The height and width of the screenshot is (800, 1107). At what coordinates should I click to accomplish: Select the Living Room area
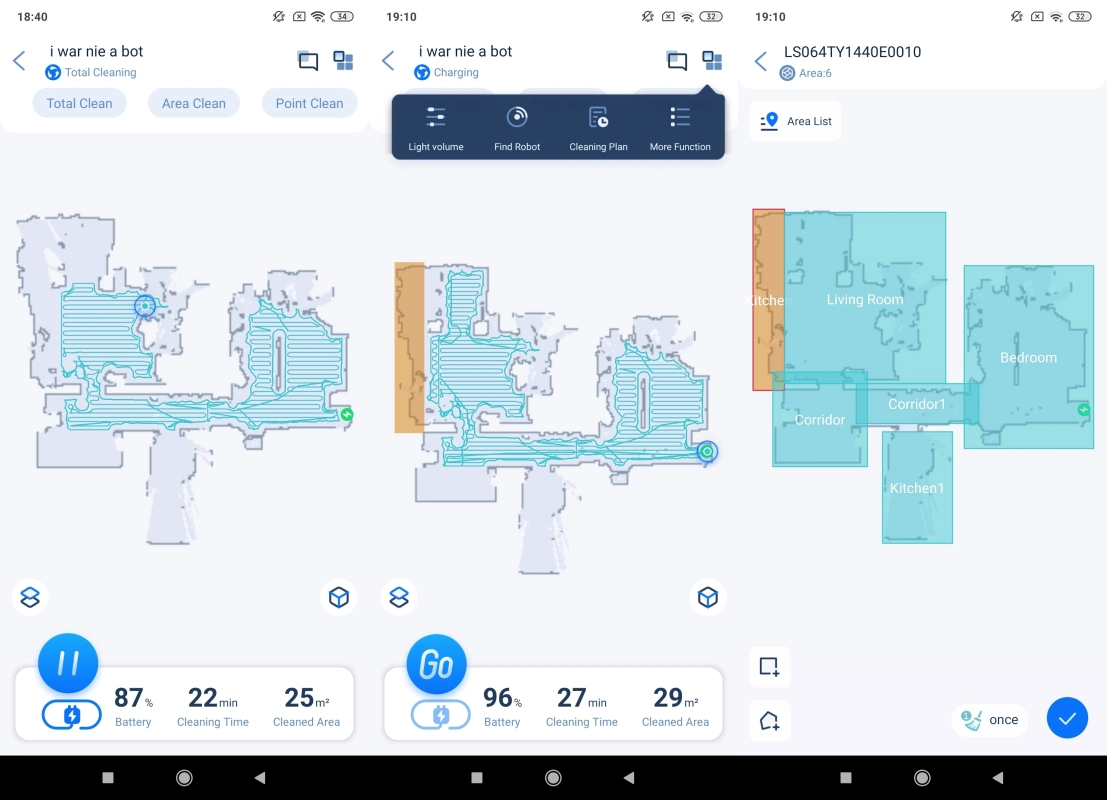[865, 299]
